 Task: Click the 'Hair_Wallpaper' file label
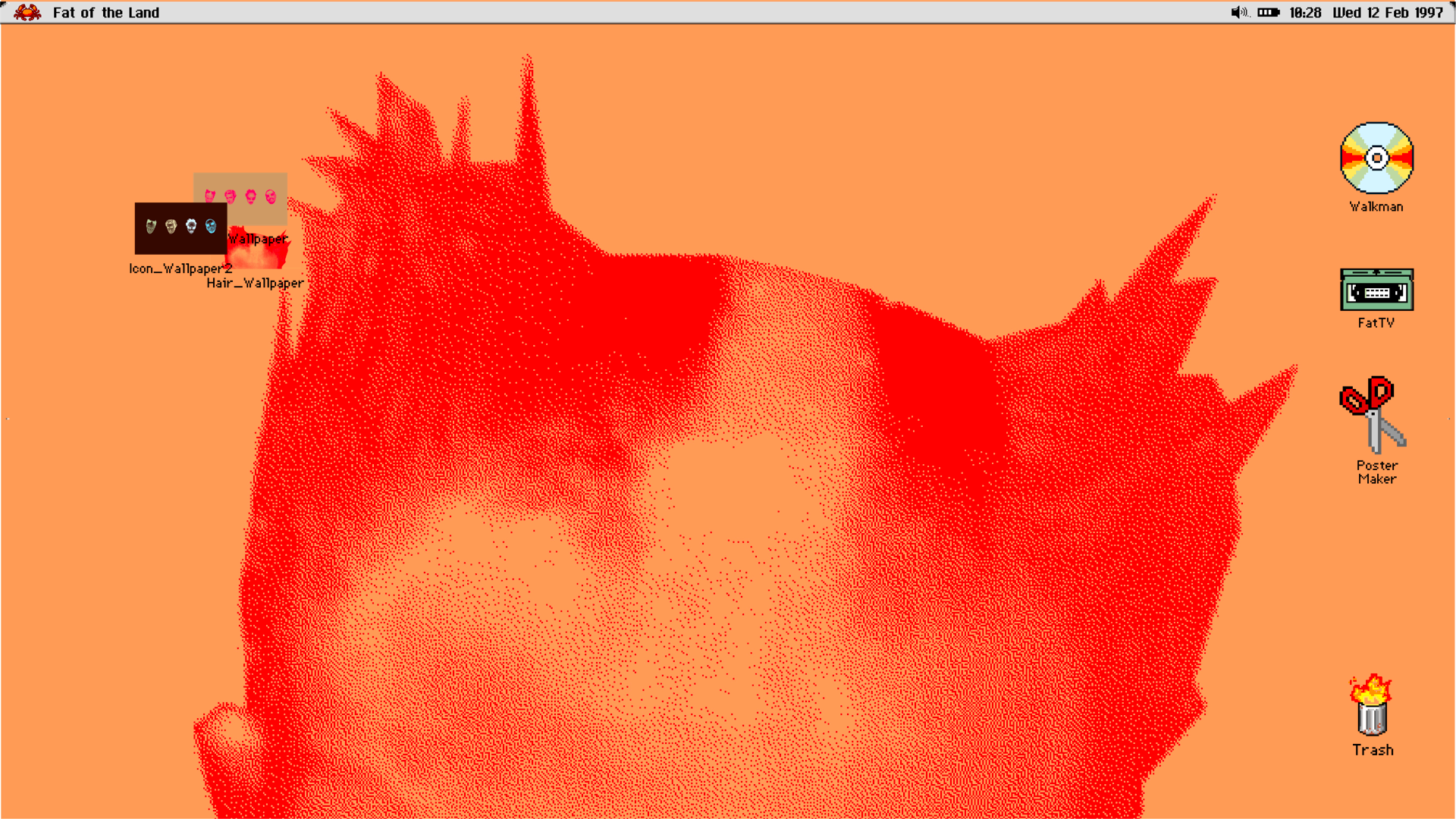point(255,283)
